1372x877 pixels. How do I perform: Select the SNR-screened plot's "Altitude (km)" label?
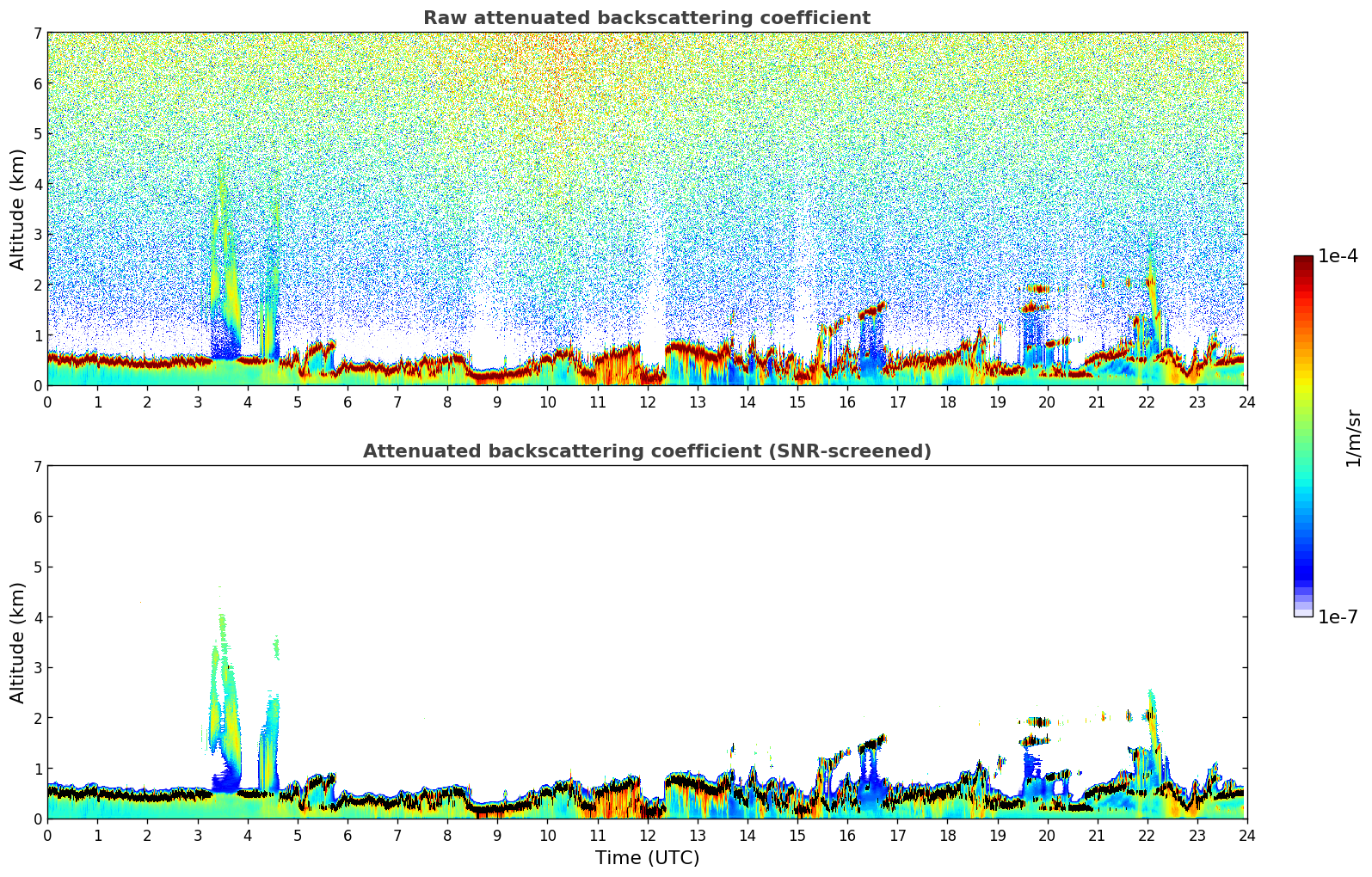click(18, 642)
